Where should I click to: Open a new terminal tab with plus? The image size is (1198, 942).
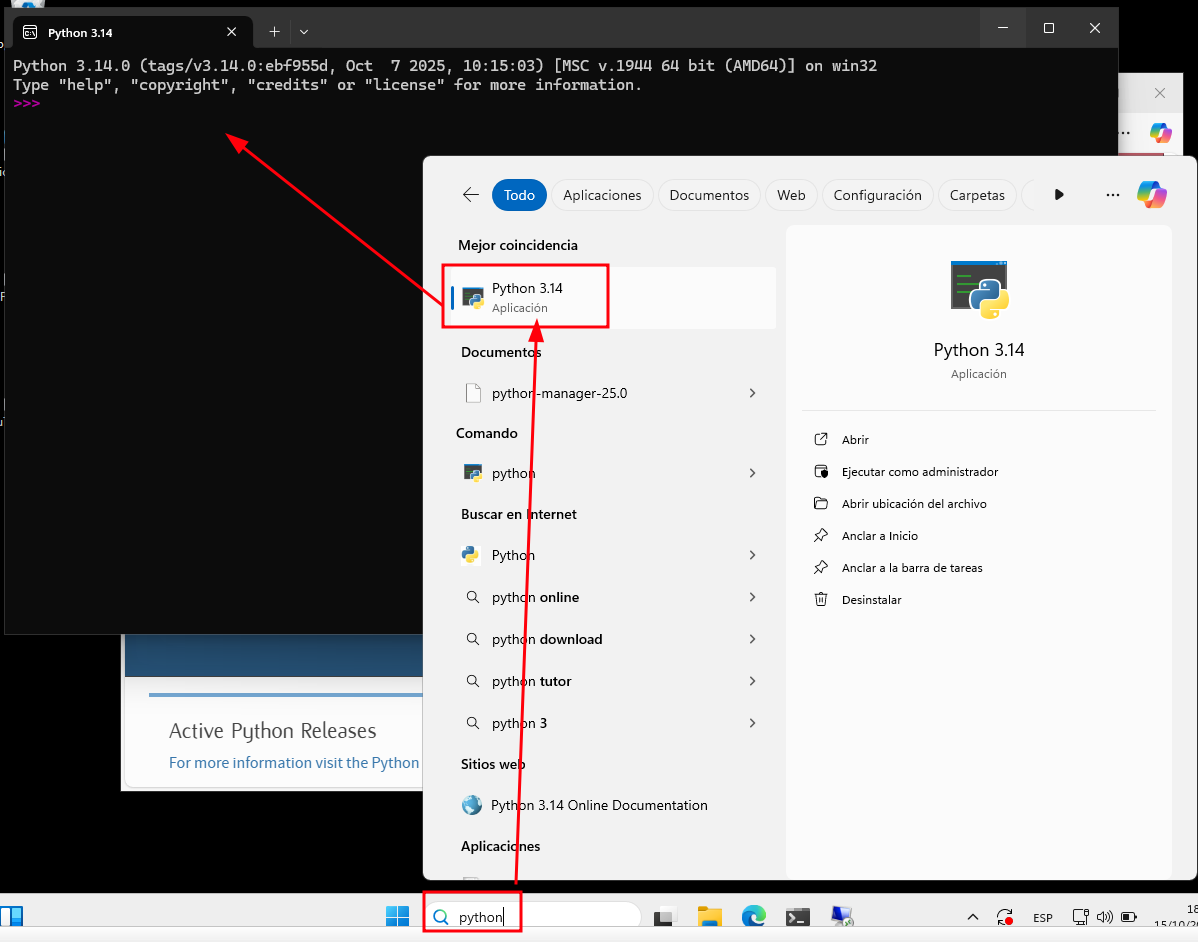(274, 32)
